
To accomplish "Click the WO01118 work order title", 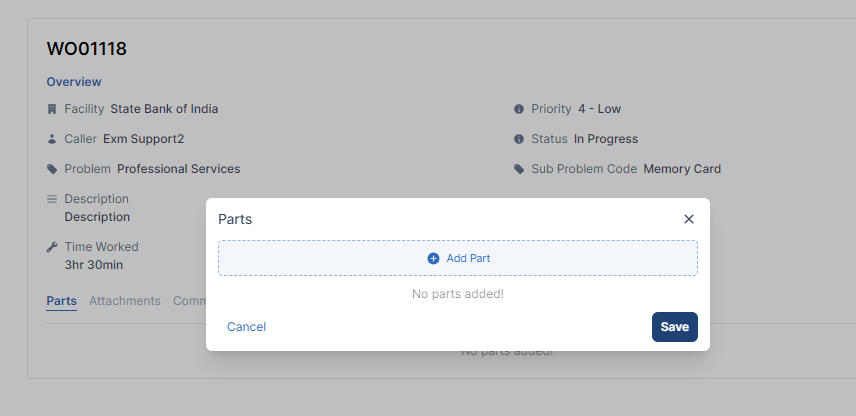I will (86, 49).
